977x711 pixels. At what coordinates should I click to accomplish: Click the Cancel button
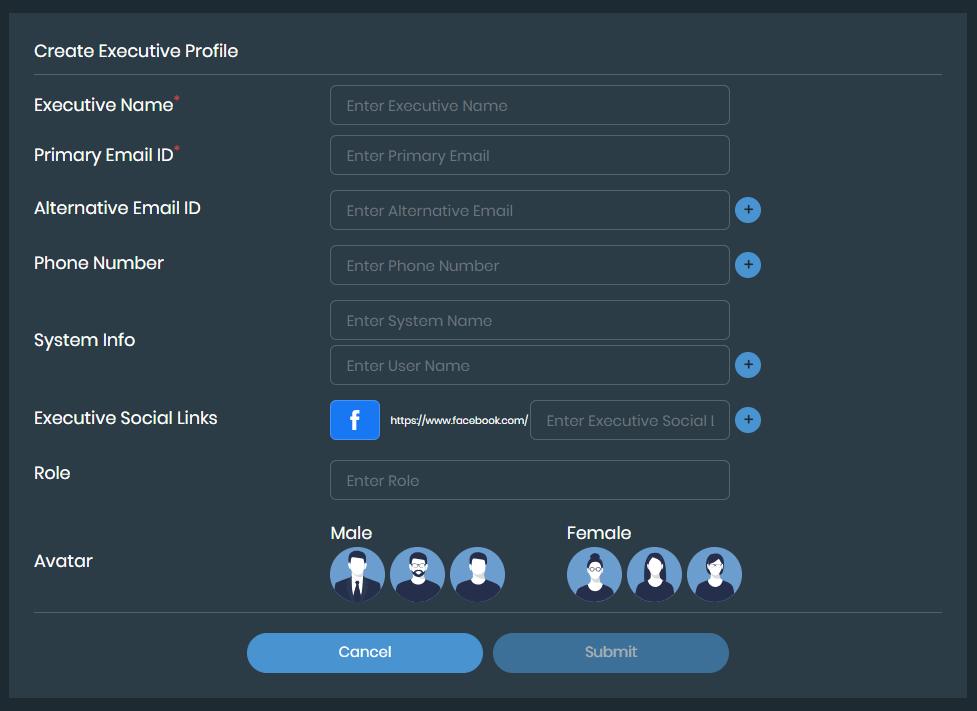pyautogui.click(x=364, y=652)
